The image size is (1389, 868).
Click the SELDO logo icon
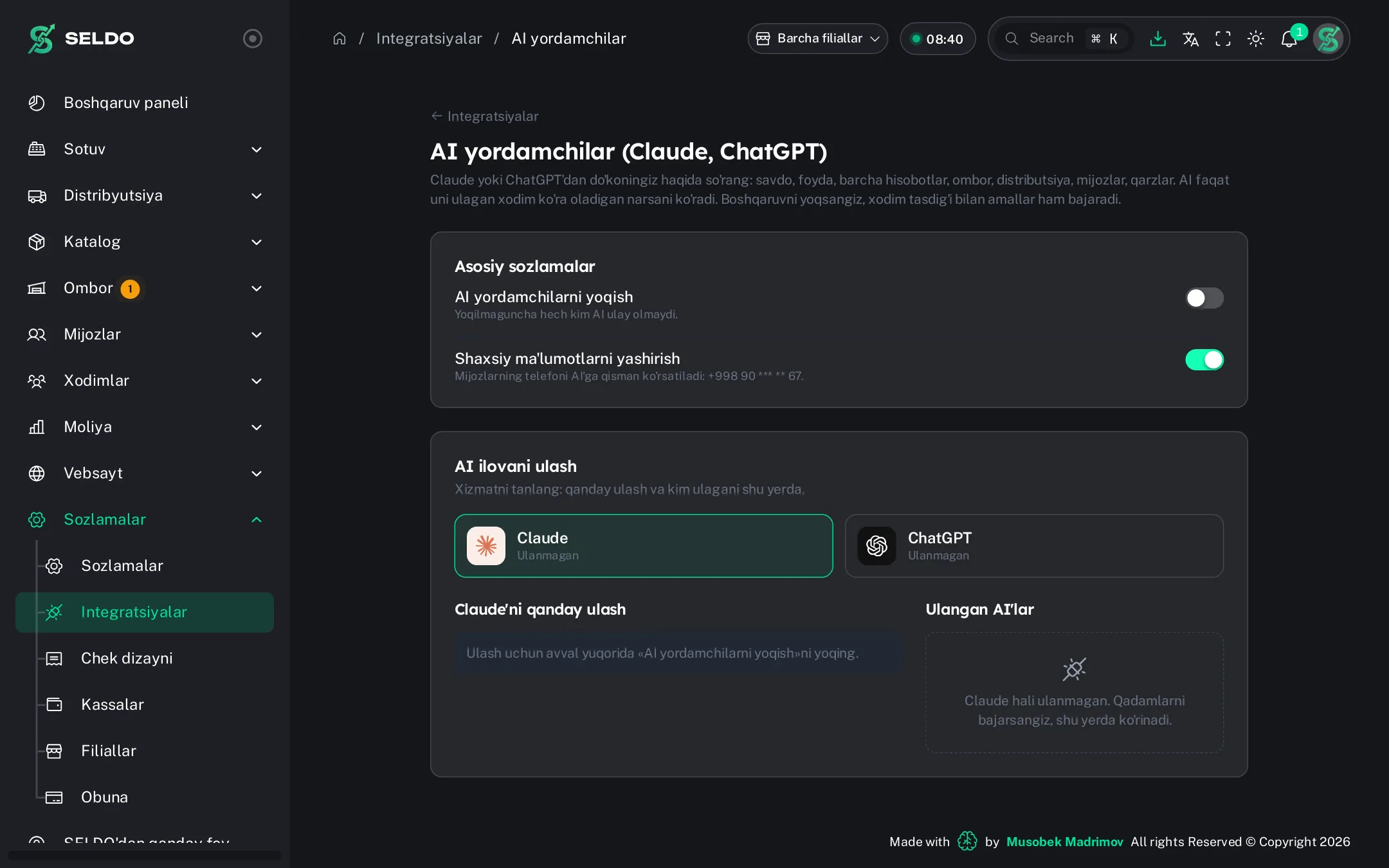41,39
